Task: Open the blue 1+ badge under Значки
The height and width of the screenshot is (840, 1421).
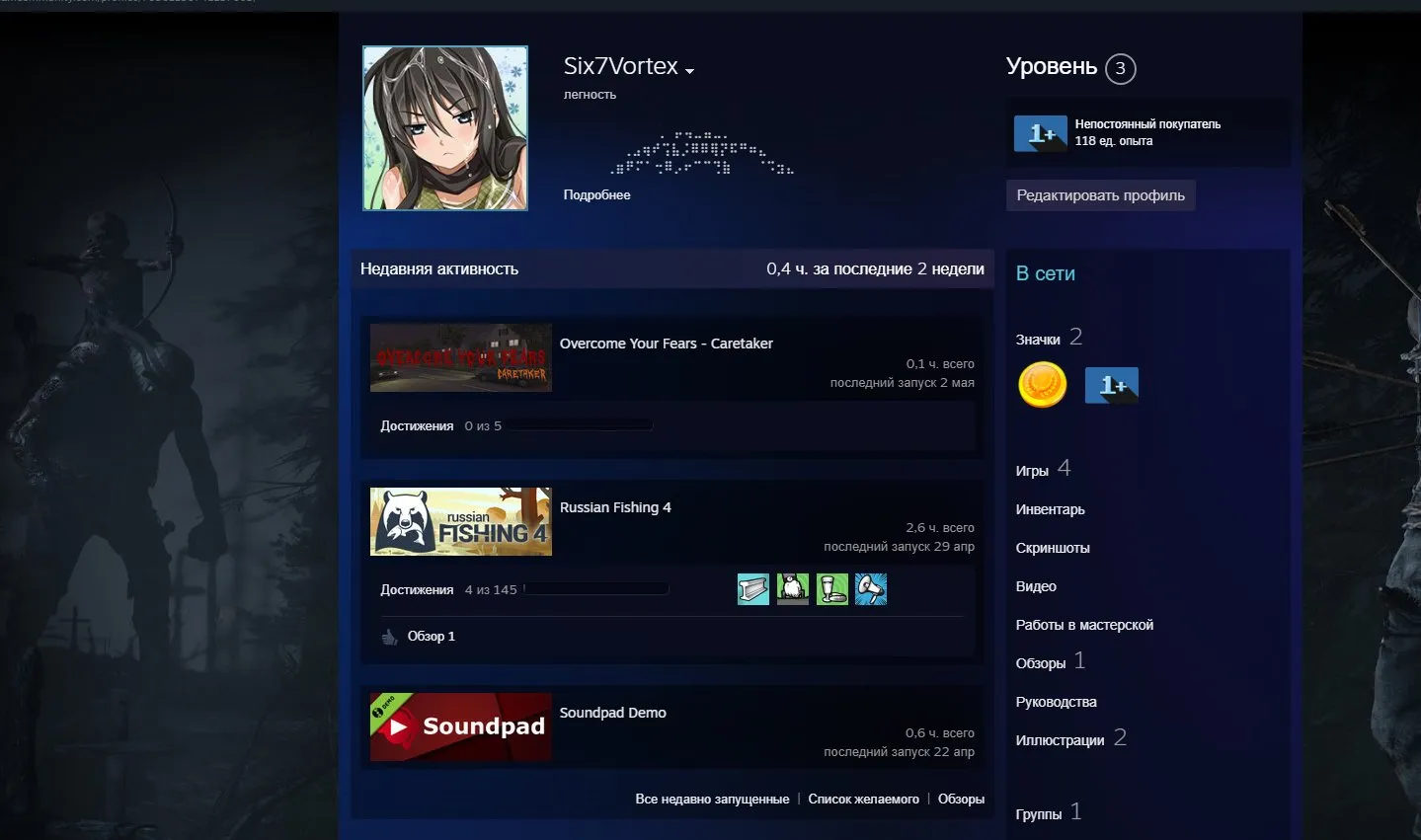Action: (x=1112, y=385)
